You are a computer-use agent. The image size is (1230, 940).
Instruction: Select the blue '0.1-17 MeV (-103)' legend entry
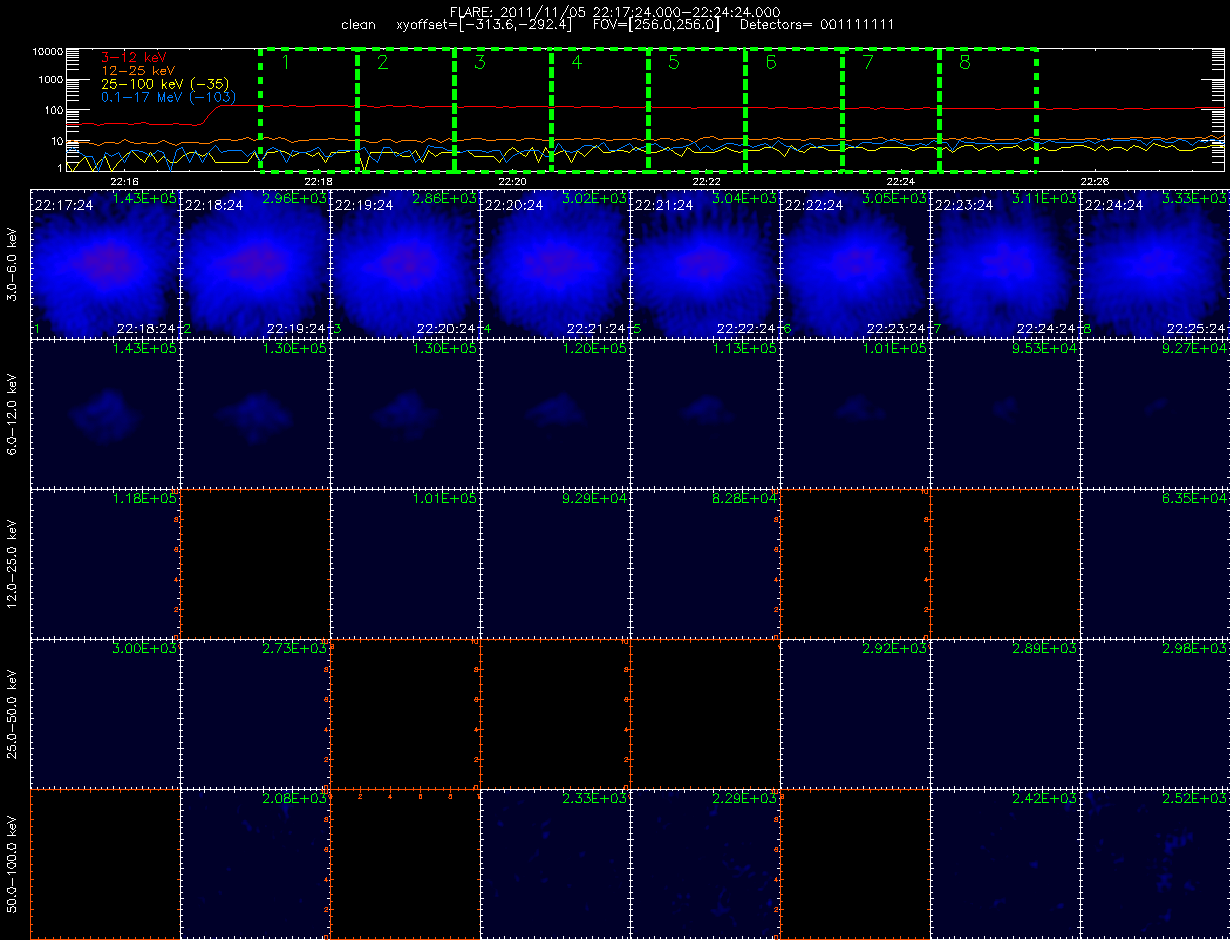tap(168, 97)
